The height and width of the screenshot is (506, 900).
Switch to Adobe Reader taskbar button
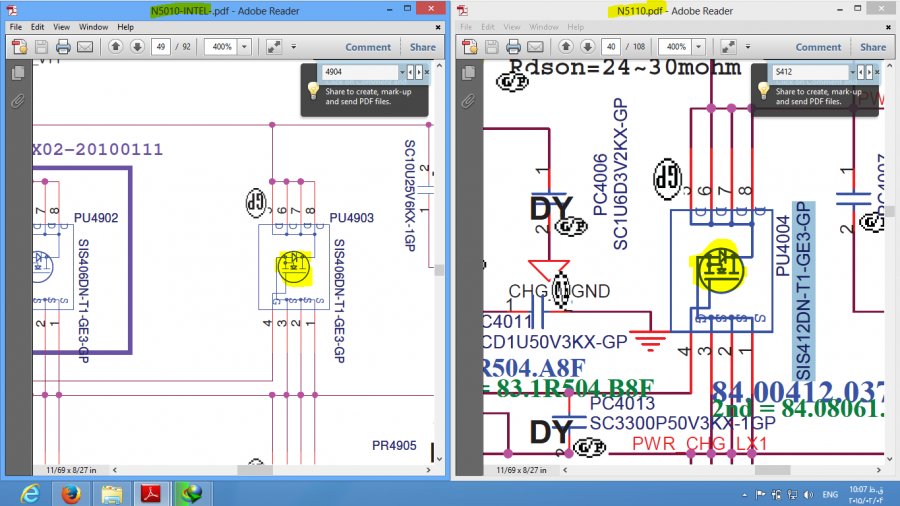pos(150,494)
